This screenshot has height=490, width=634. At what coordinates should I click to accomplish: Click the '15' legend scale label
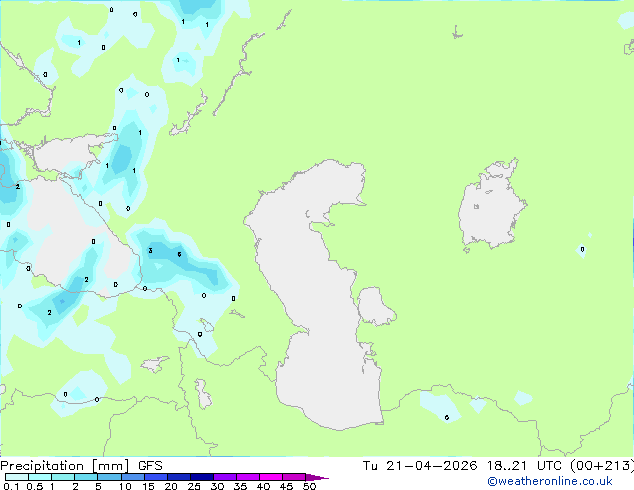point(148,486)
